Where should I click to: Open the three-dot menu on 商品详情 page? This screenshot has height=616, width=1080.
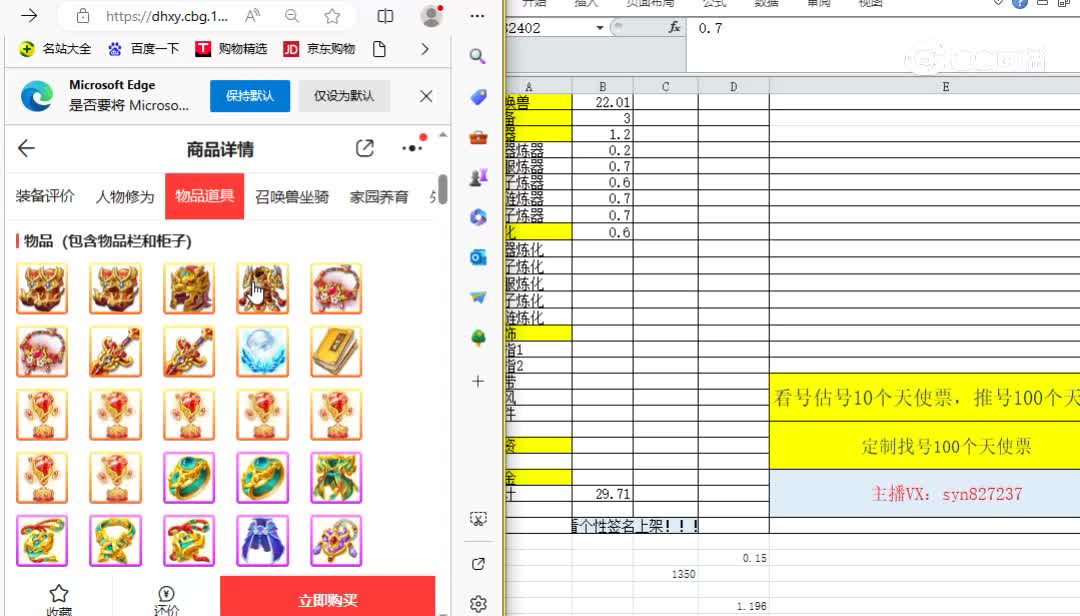tap(411, 147)
